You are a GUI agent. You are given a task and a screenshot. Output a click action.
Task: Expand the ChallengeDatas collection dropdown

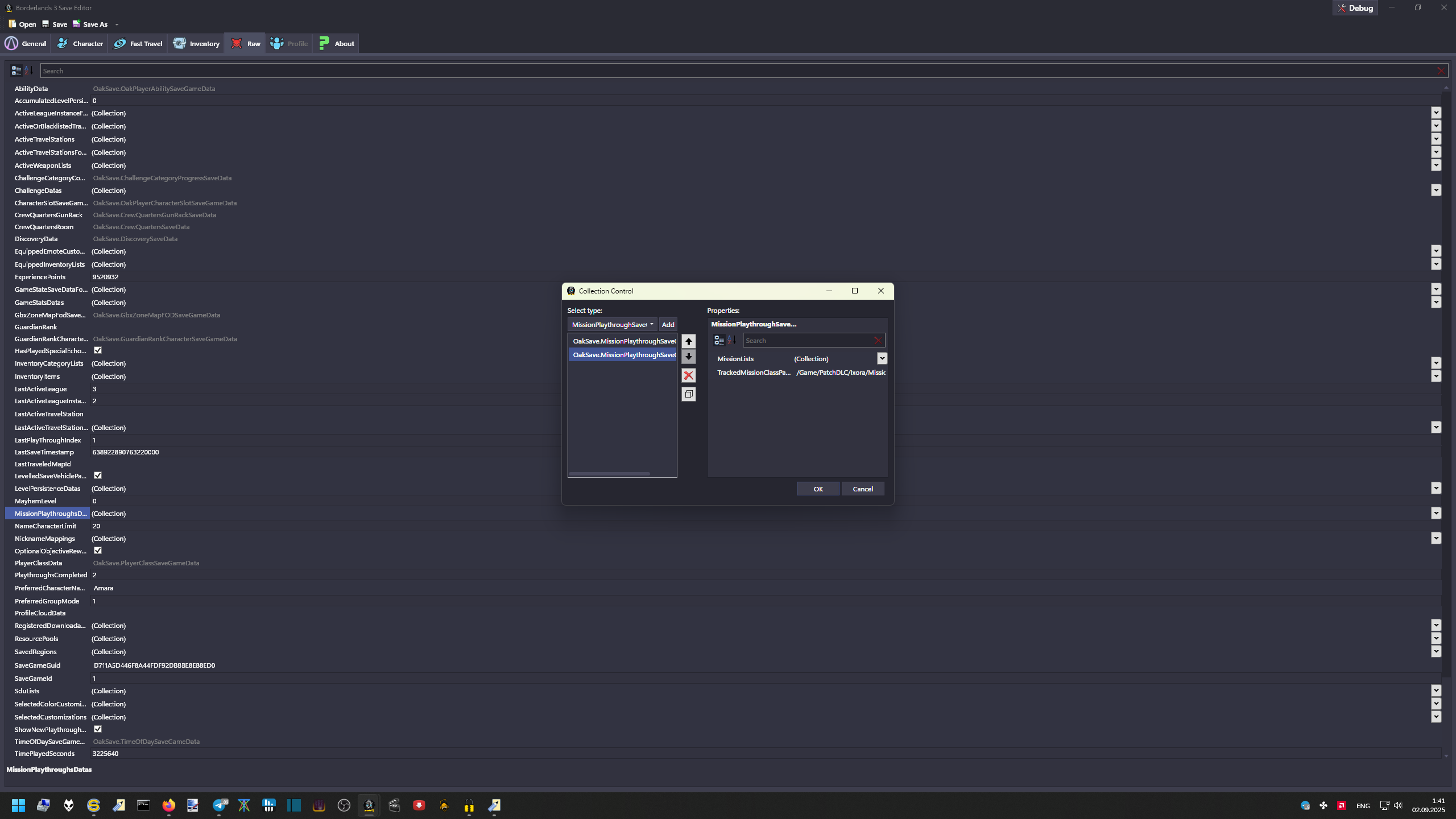click(x=1436, y=191)
